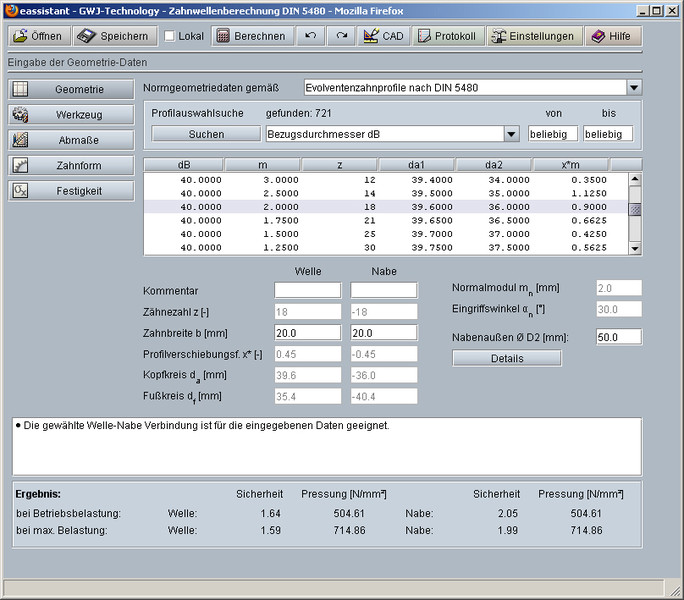
Task: Click the Nabenaußen Ø D2 input field
Action: pyautogui.click(x=618, y=337)
